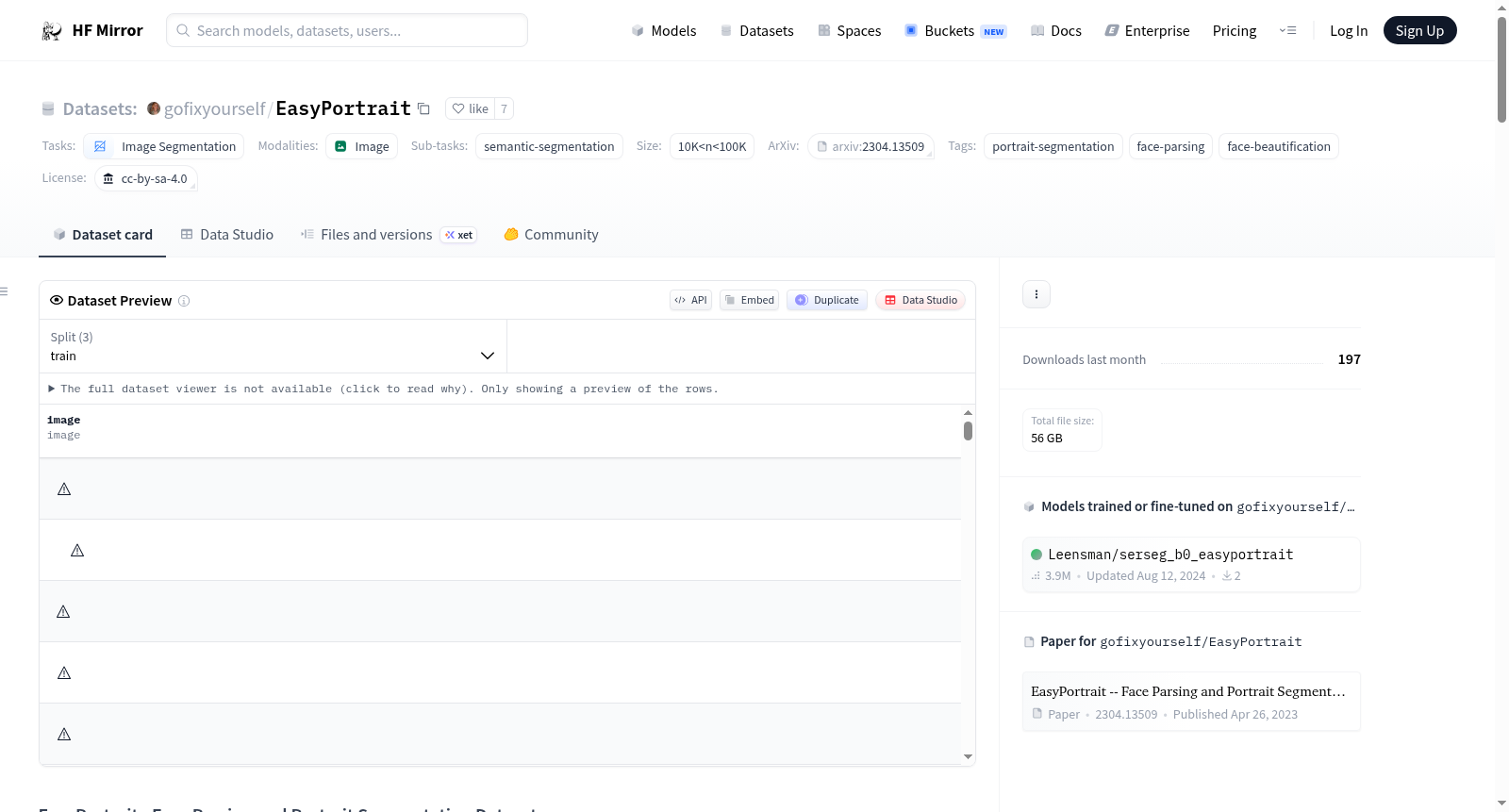Open the Enterprise nav item
Viewport: 1509px width, 812px height.
[x=1148, y=31]
